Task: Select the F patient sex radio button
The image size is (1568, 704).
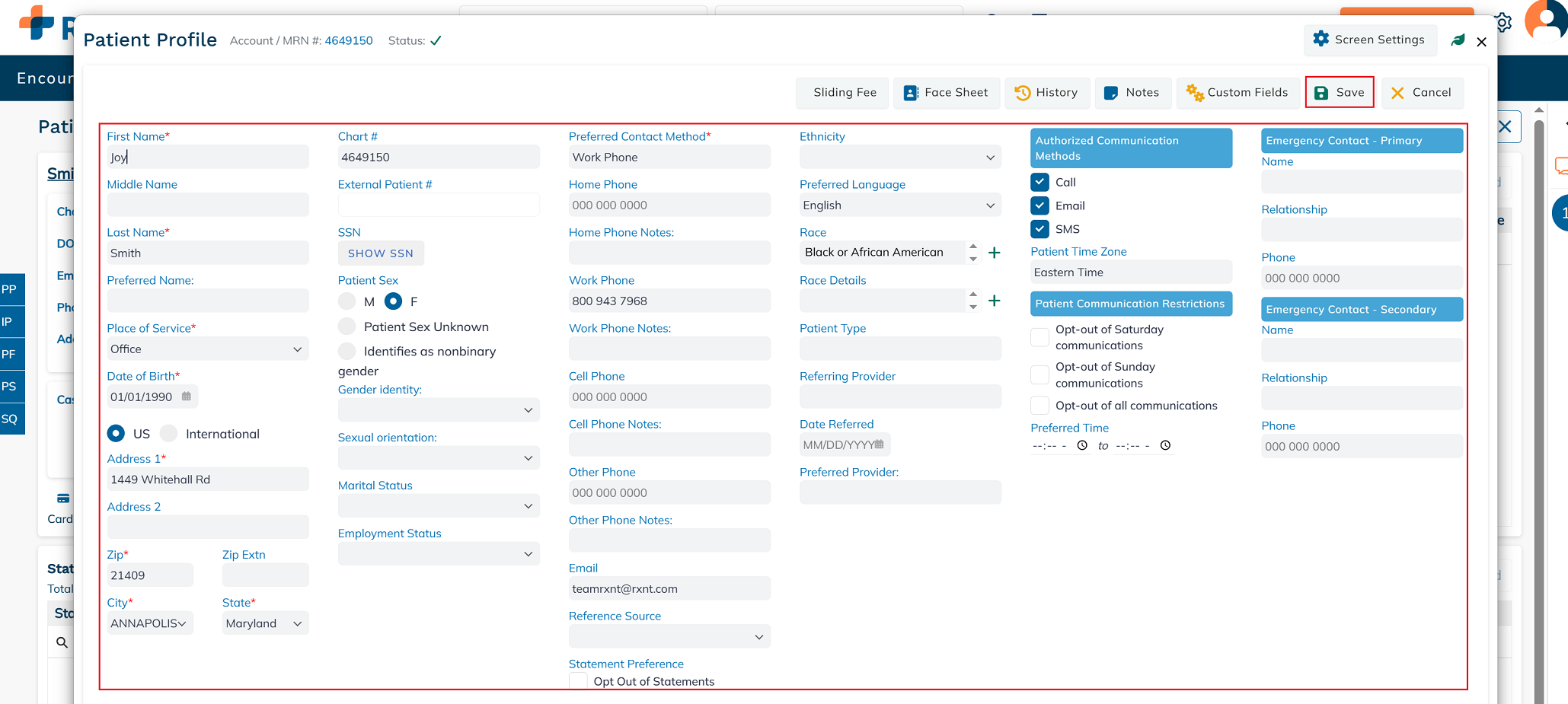Action: point(393,301)
